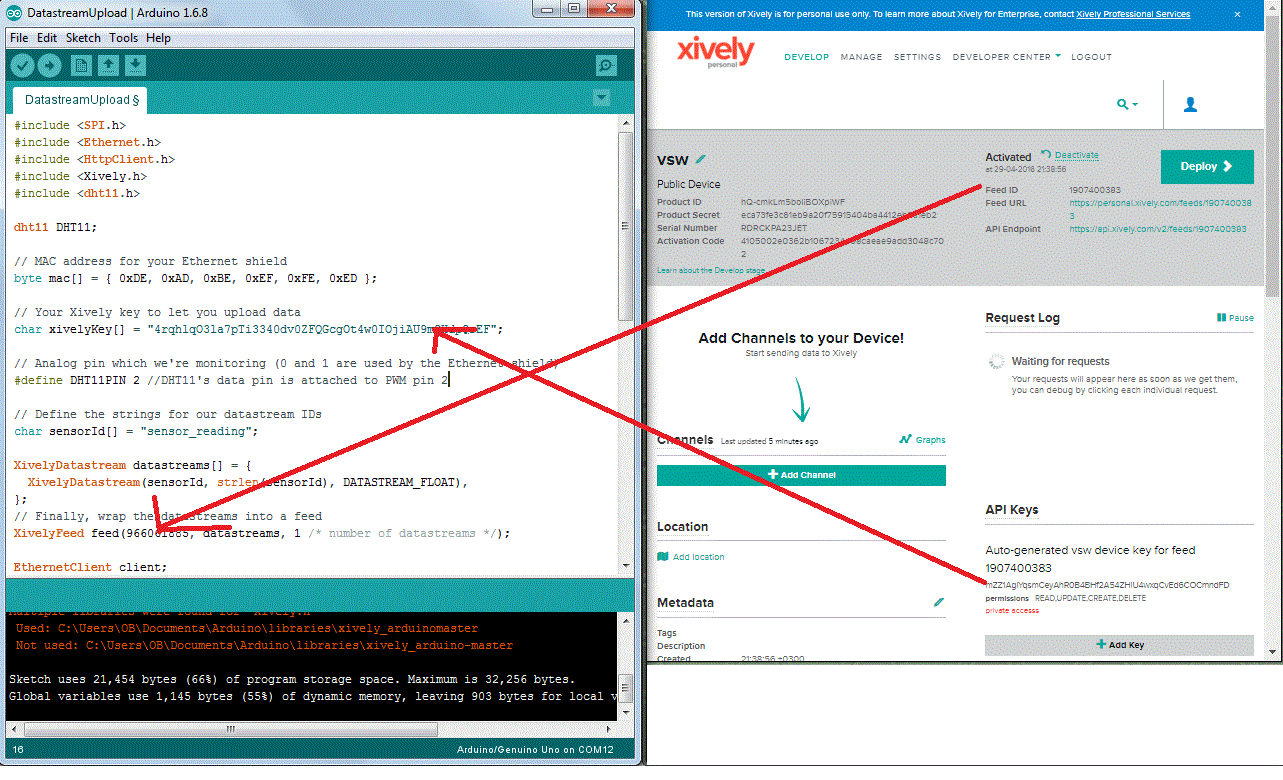Click the Deactivate link

coord(1076,155)
